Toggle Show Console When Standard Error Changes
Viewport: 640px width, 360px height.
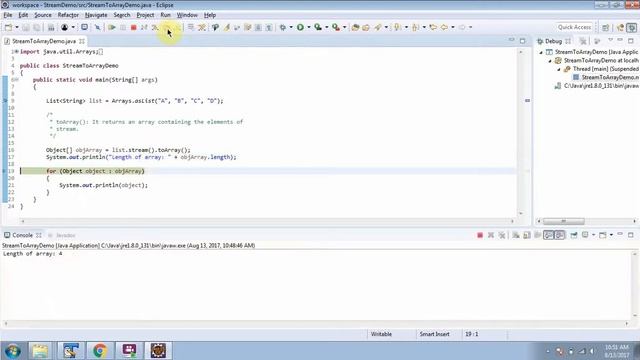click(560, 235)
